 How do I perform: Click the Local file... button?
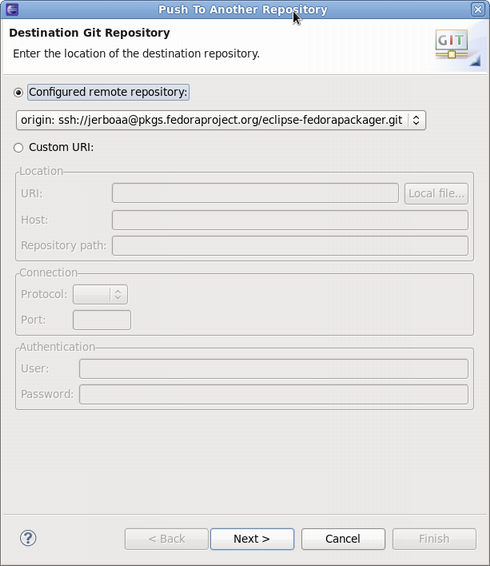click(436, 194)
